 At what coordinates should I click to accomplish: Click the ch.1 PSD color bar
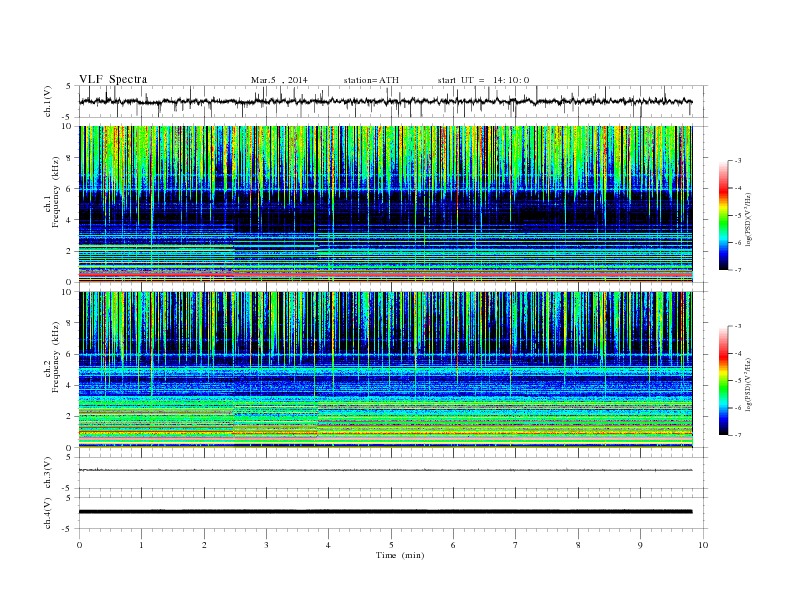pos(724,215)
